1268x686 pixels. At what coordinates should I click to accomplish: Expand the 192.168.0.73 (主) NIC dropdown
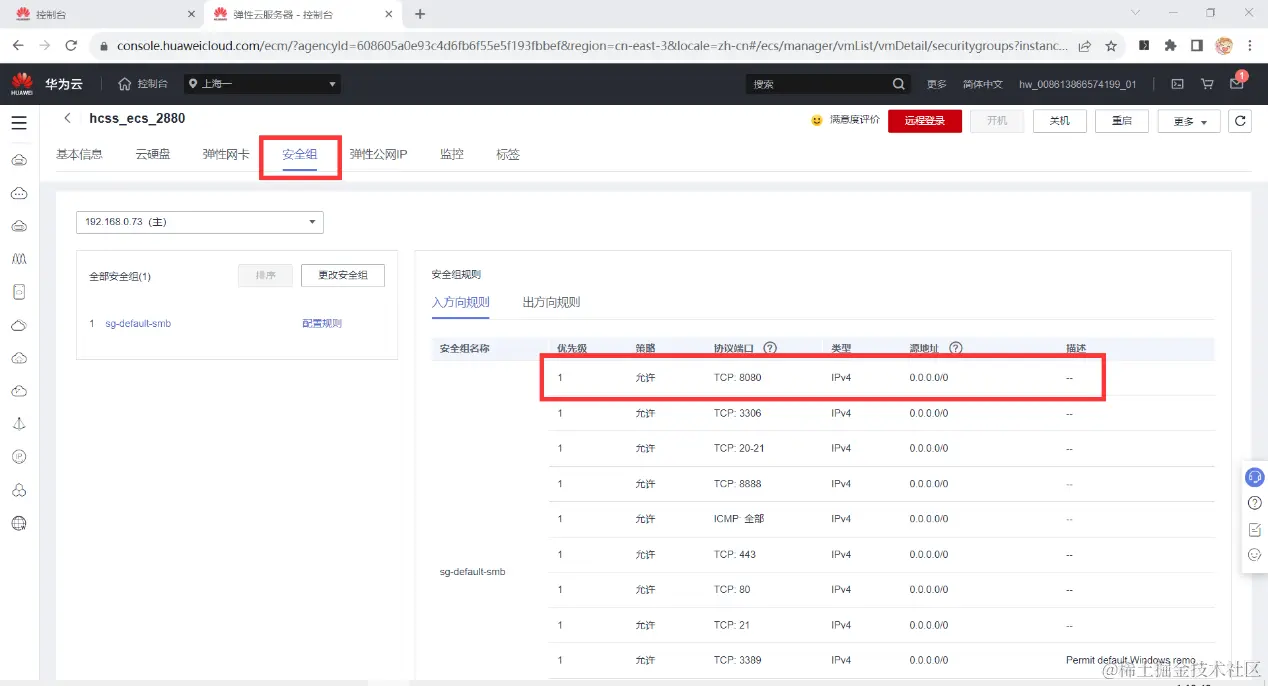(x=200, y=222)
